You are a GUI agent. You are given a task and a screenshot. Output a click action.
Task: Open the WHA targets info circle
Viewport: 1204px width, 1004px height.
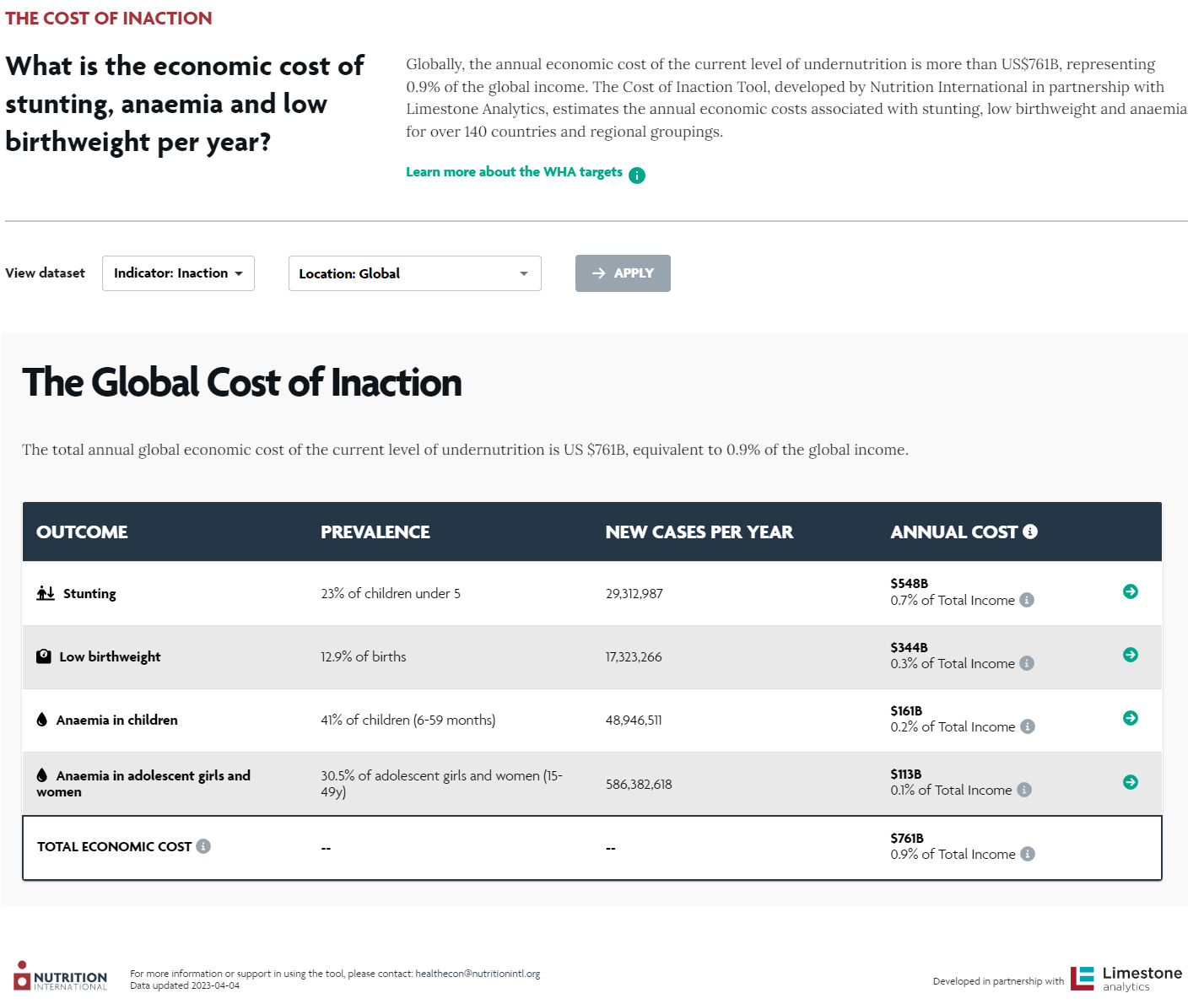(637, 175)
